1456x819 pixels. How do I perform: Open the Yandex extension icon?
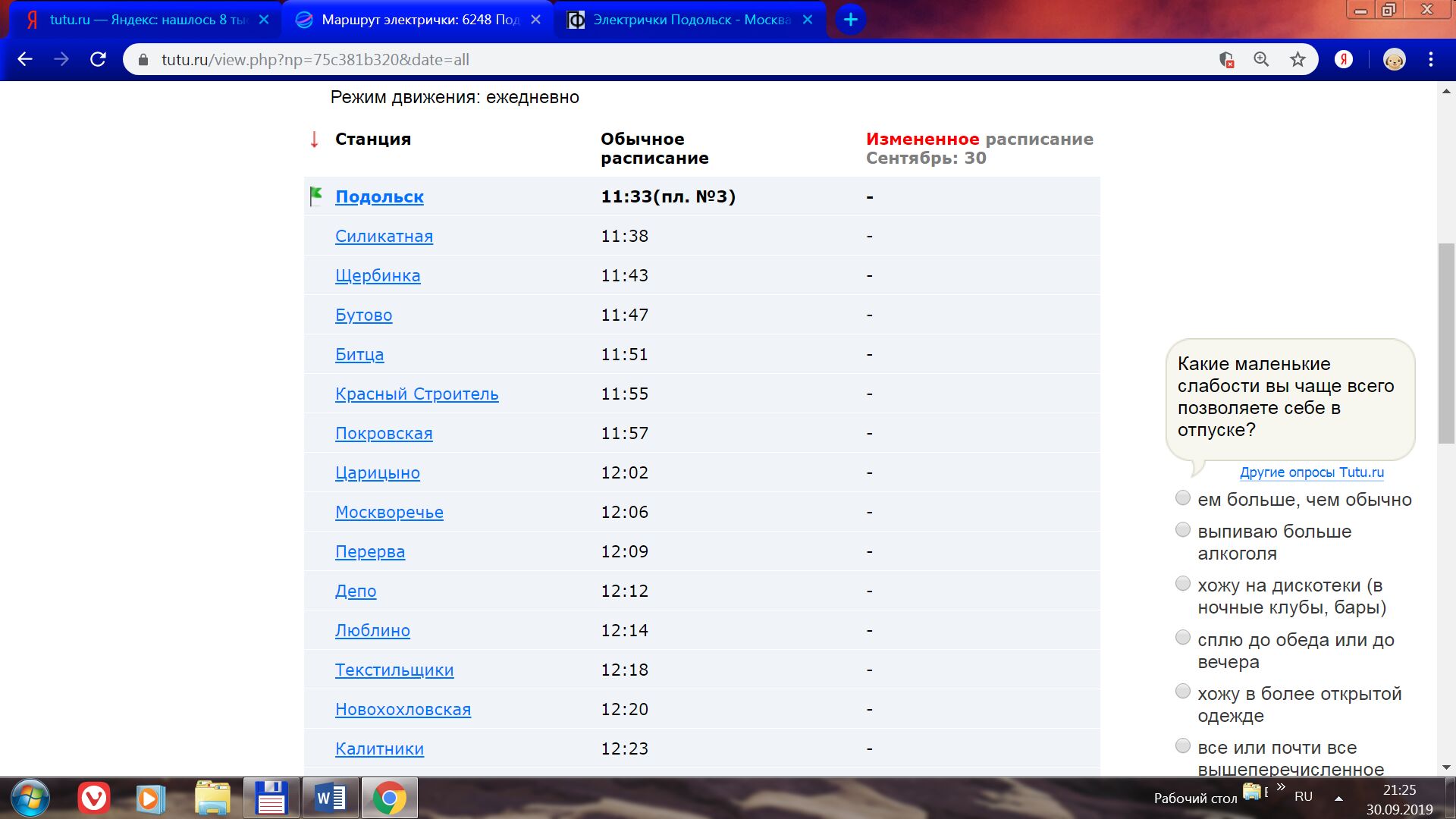pyautogui.click(x=1343, y=59)
